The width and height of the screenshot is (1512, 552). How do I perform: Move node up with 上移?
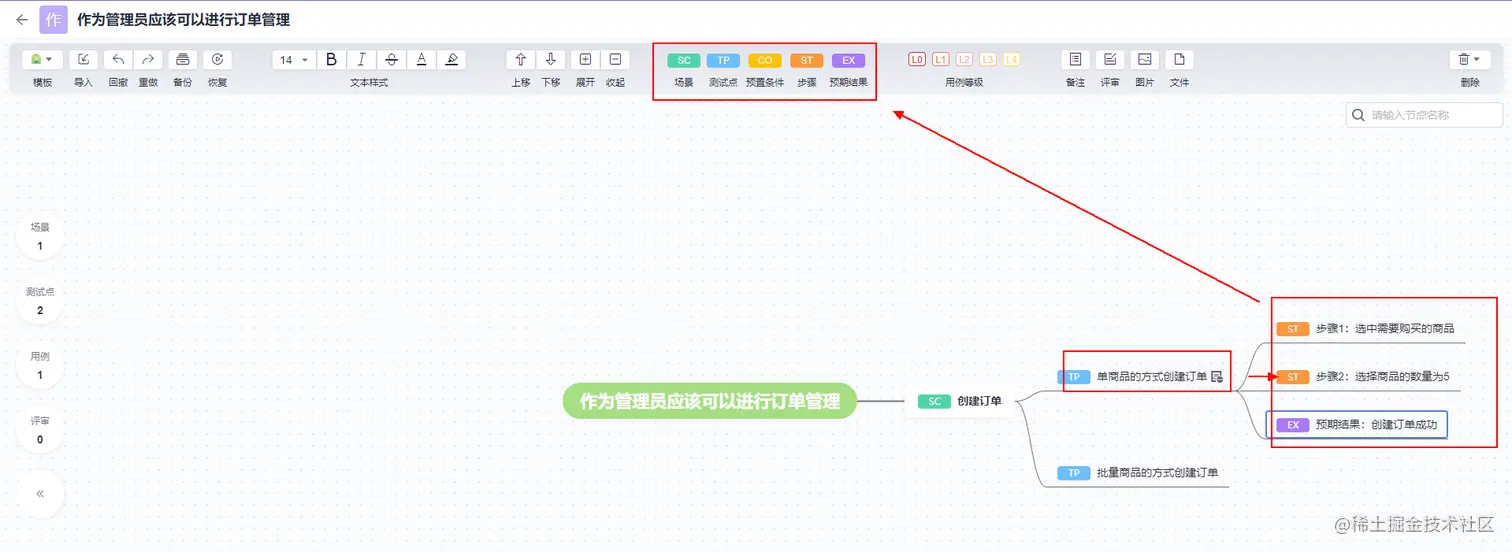point(520,60)
